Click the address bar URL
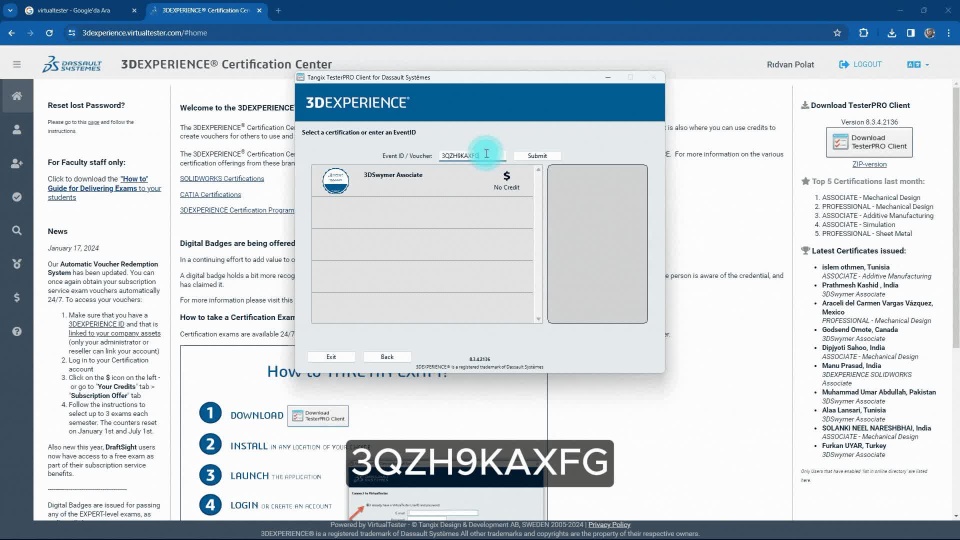This screenshot has width=960, height=540. [144, 33]
